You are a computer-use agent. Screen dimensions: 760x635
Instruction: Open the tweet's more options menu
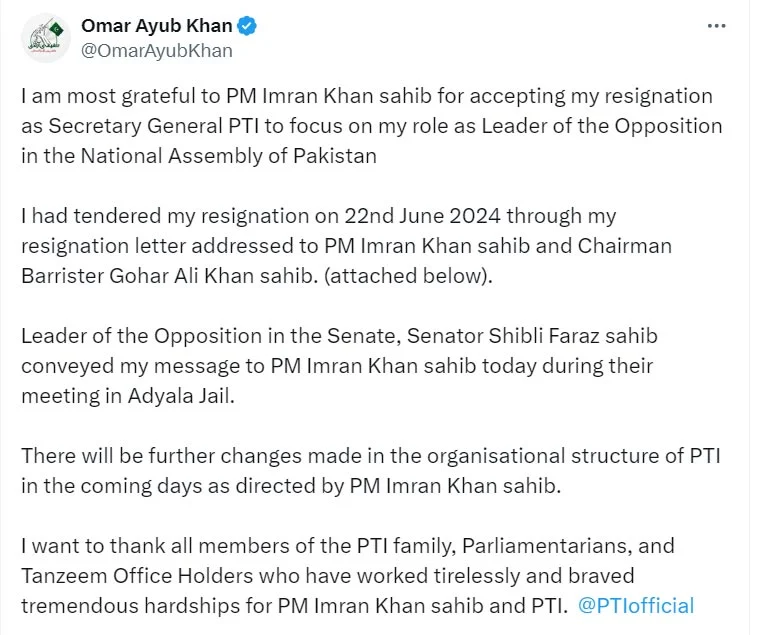pyautogui.click(x=715, y=27)
